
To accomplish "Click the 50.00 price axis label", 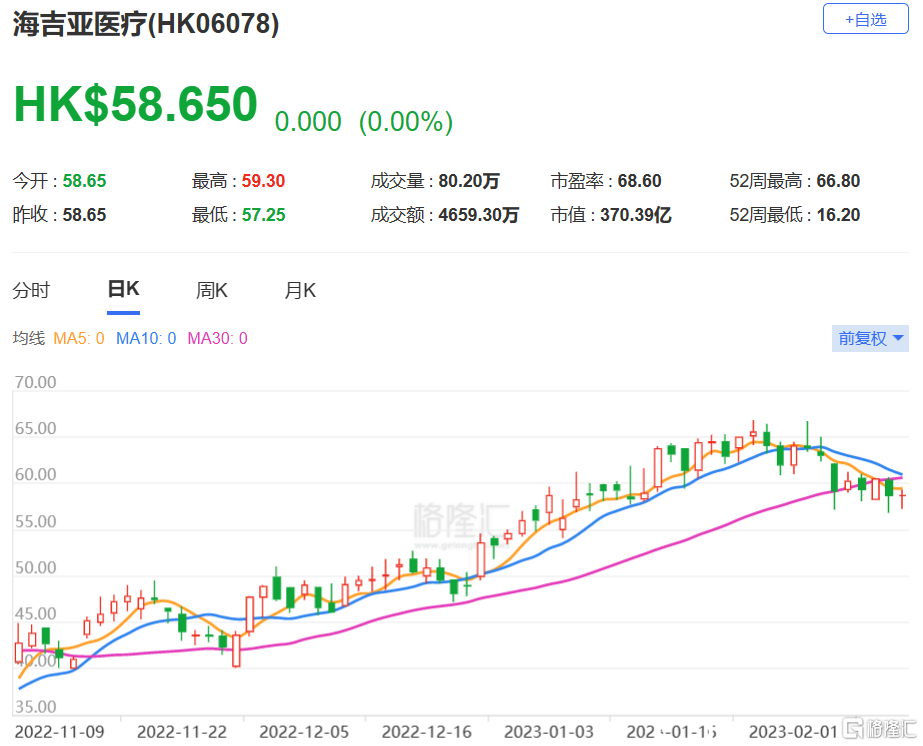I will coord(35,568).
